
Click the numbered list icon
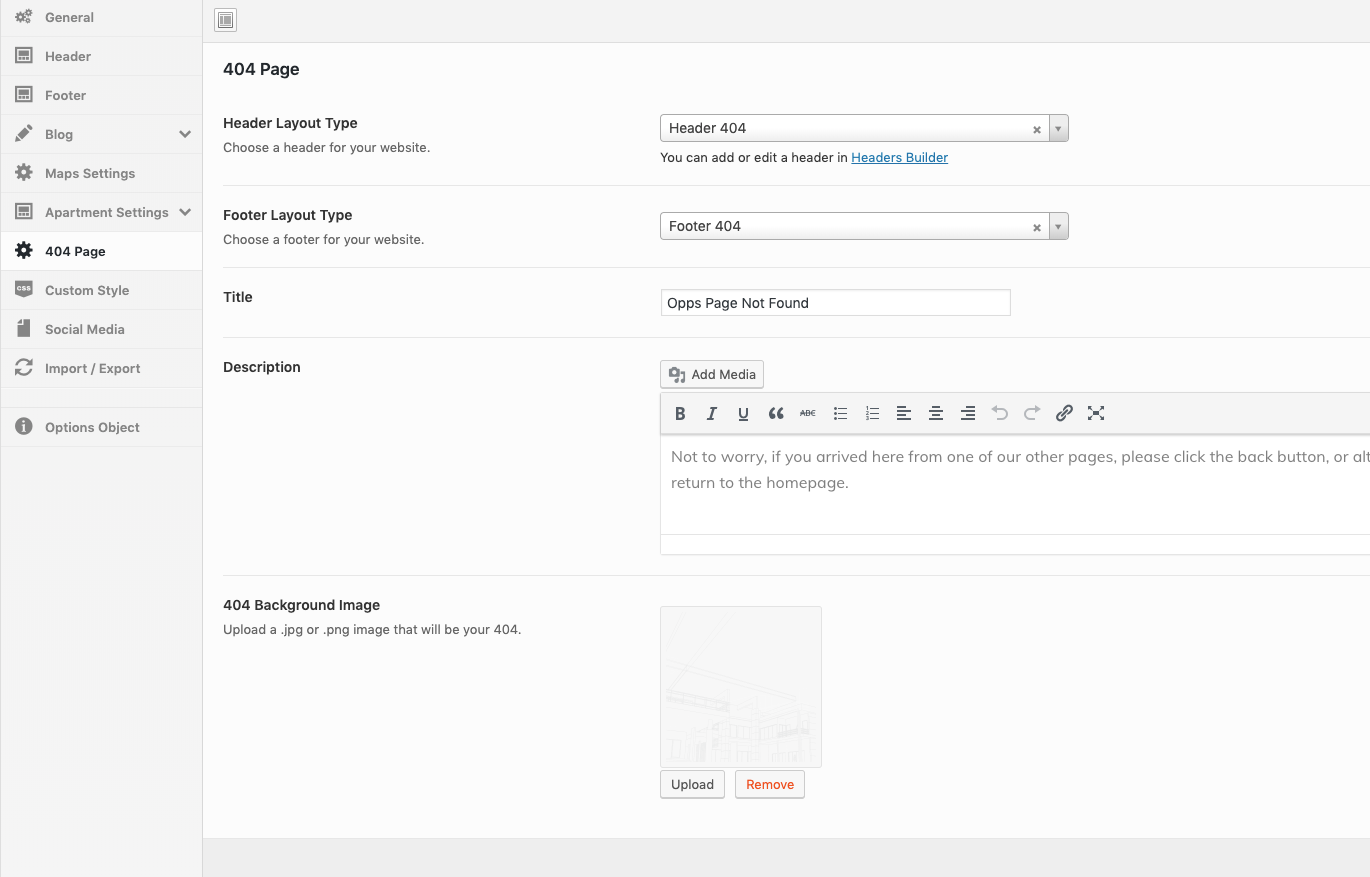(872, 413)
